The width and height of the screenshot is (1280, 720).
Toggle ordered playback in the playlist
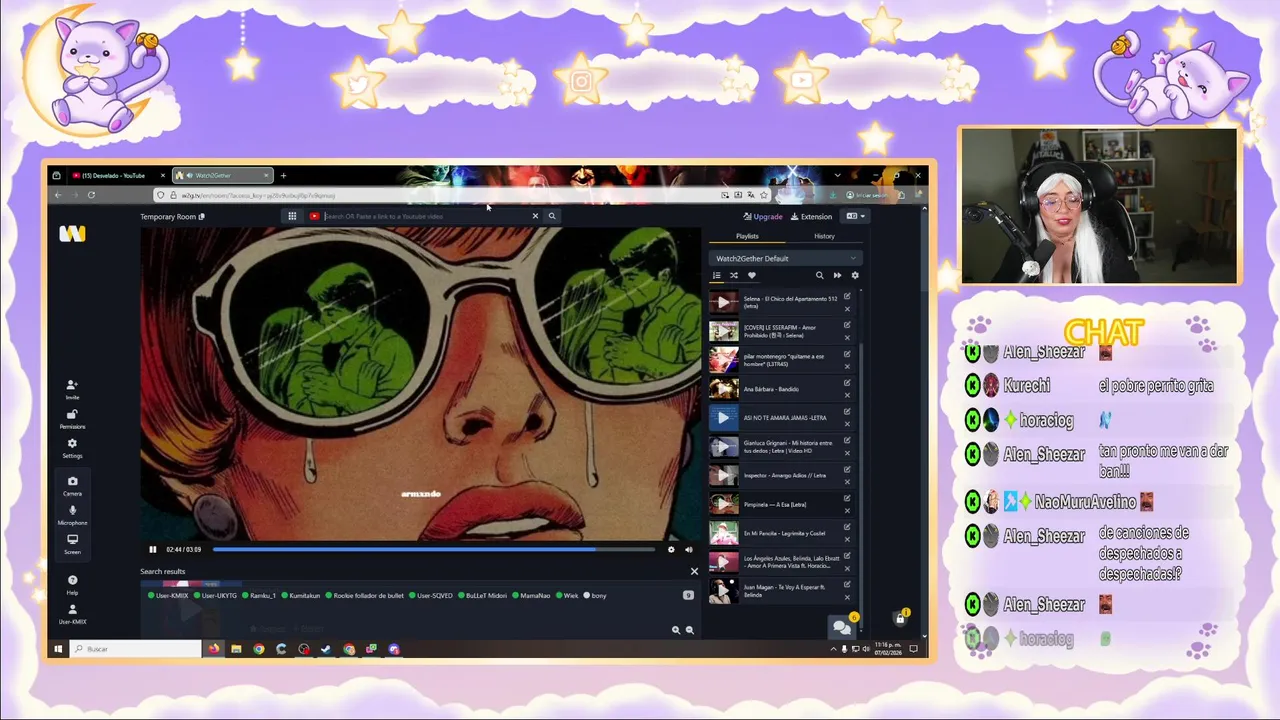[716, 275]
